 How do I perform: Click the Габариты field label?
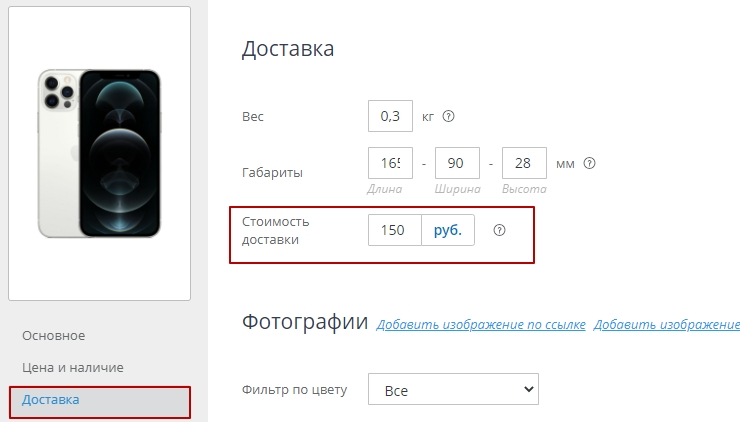273,172
